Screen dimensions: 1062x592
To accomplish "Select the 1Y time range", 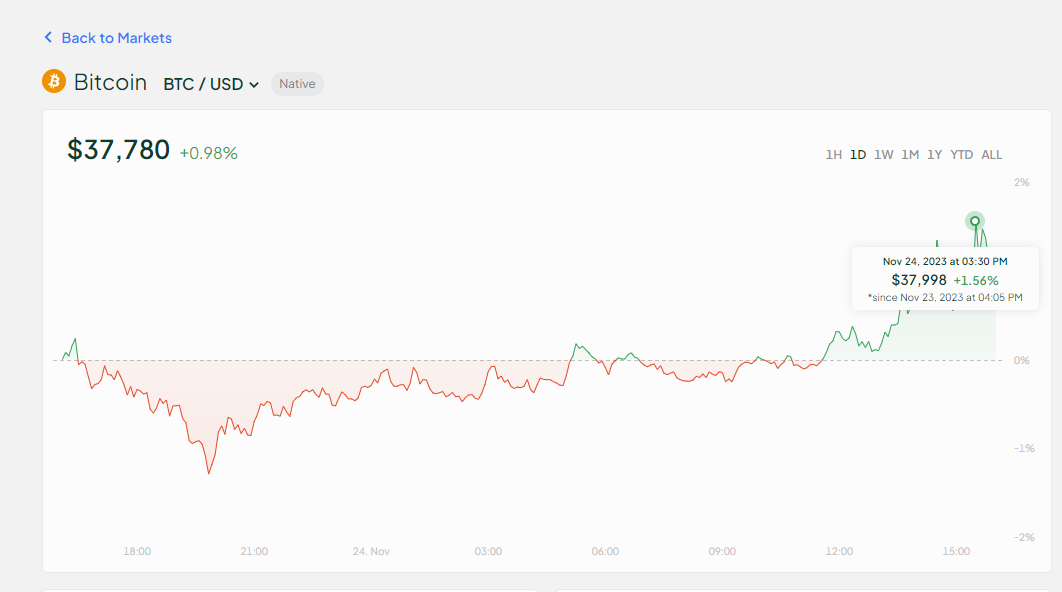I will coord(935,154).
